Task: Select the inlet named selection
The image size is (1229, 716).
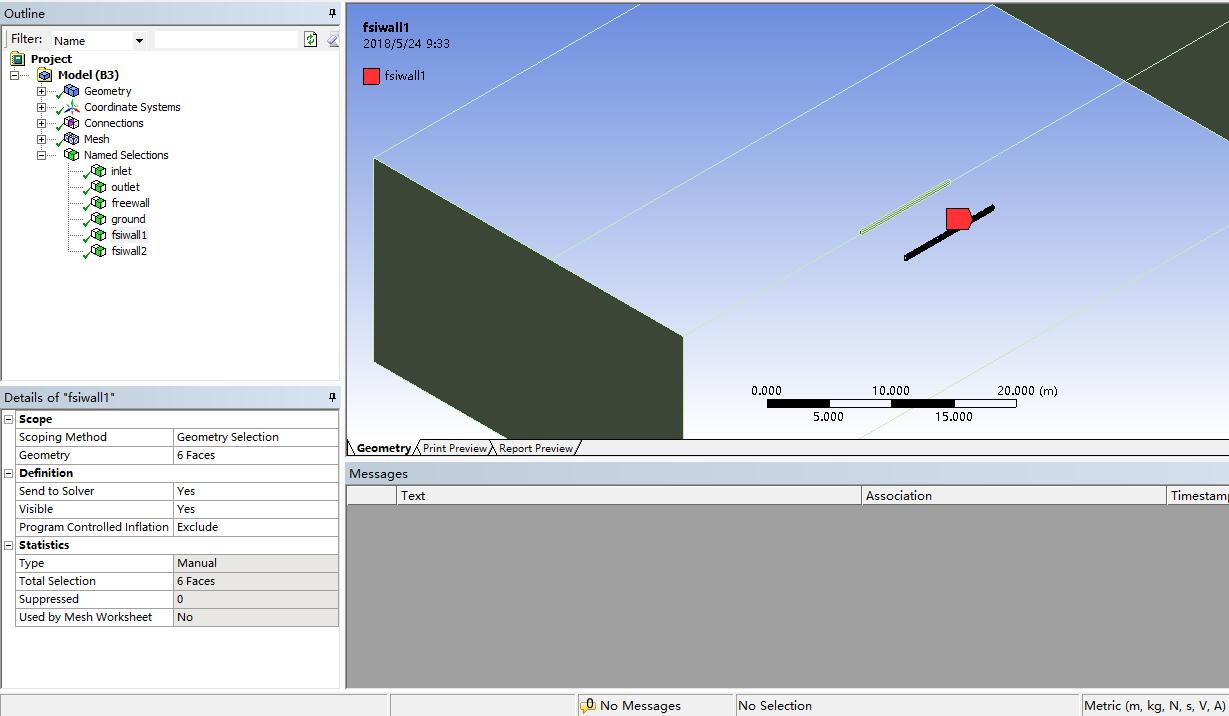Action: pyautogui.click(x=121, y=171)
